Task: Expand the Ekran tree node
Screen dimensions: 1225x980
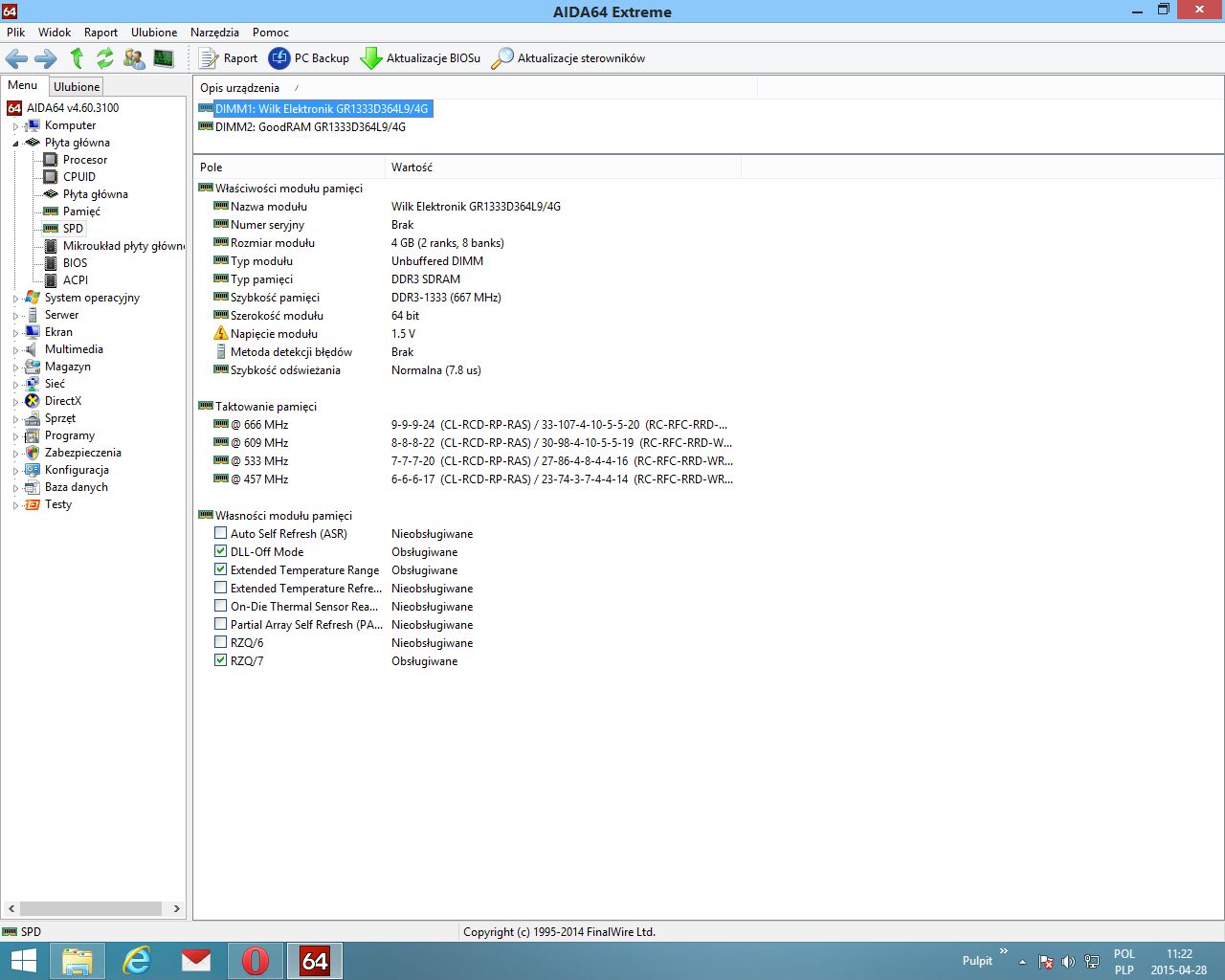Action: [x=15, y=333]
